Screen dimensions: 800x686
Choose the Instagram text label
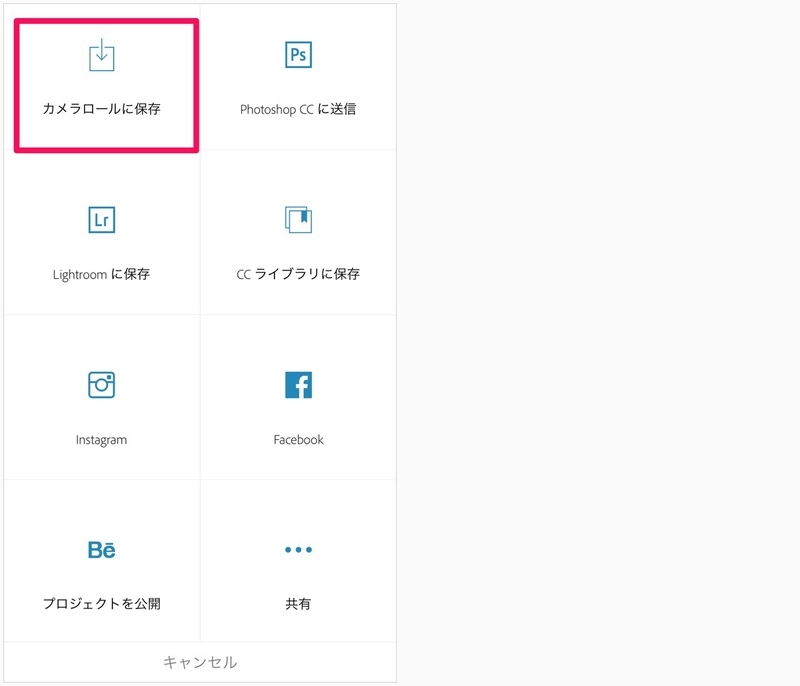(x=102, y=440)
